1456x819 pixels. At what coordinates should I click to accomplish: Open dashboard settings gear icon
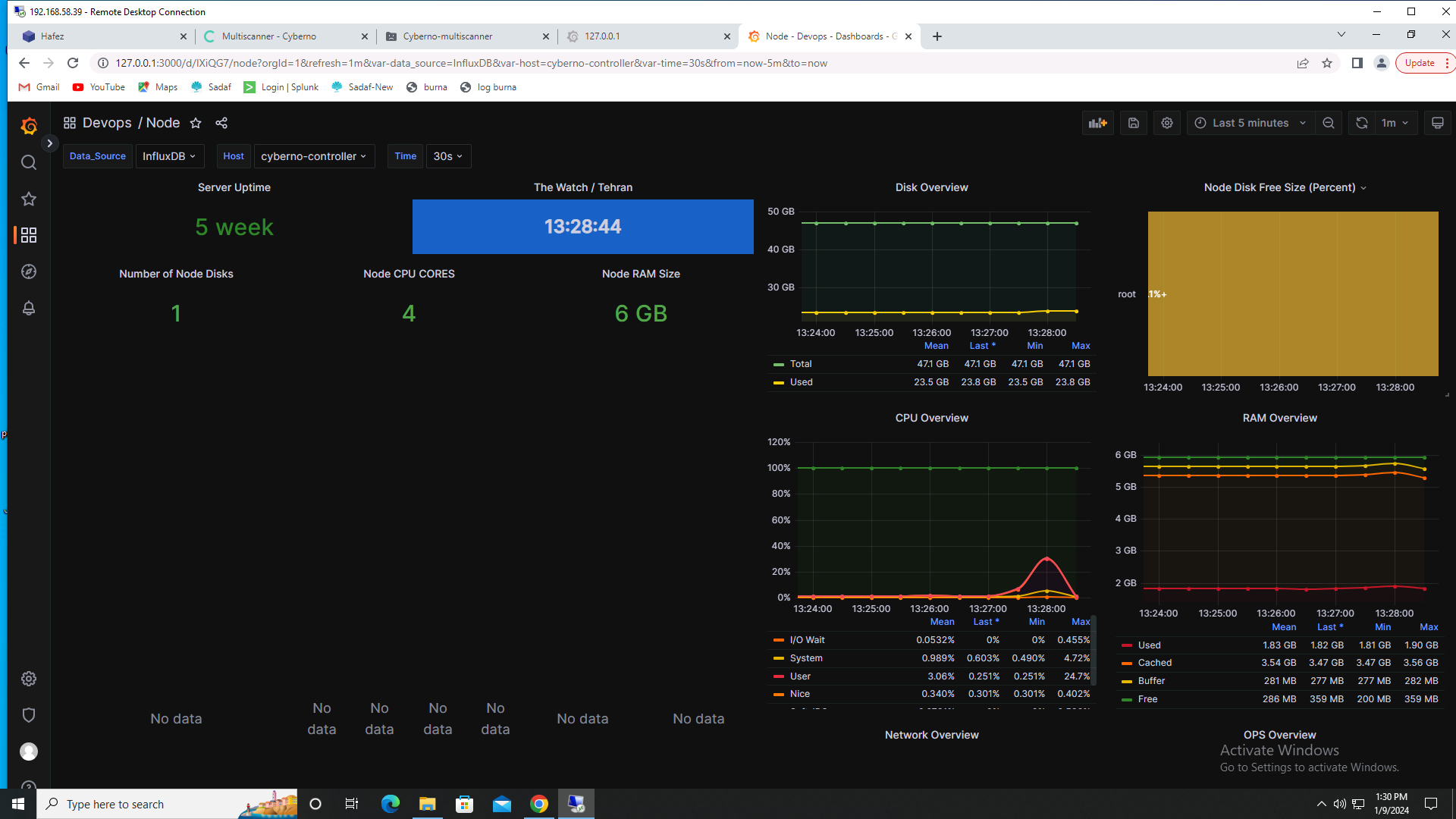[x=1167, y=123]
